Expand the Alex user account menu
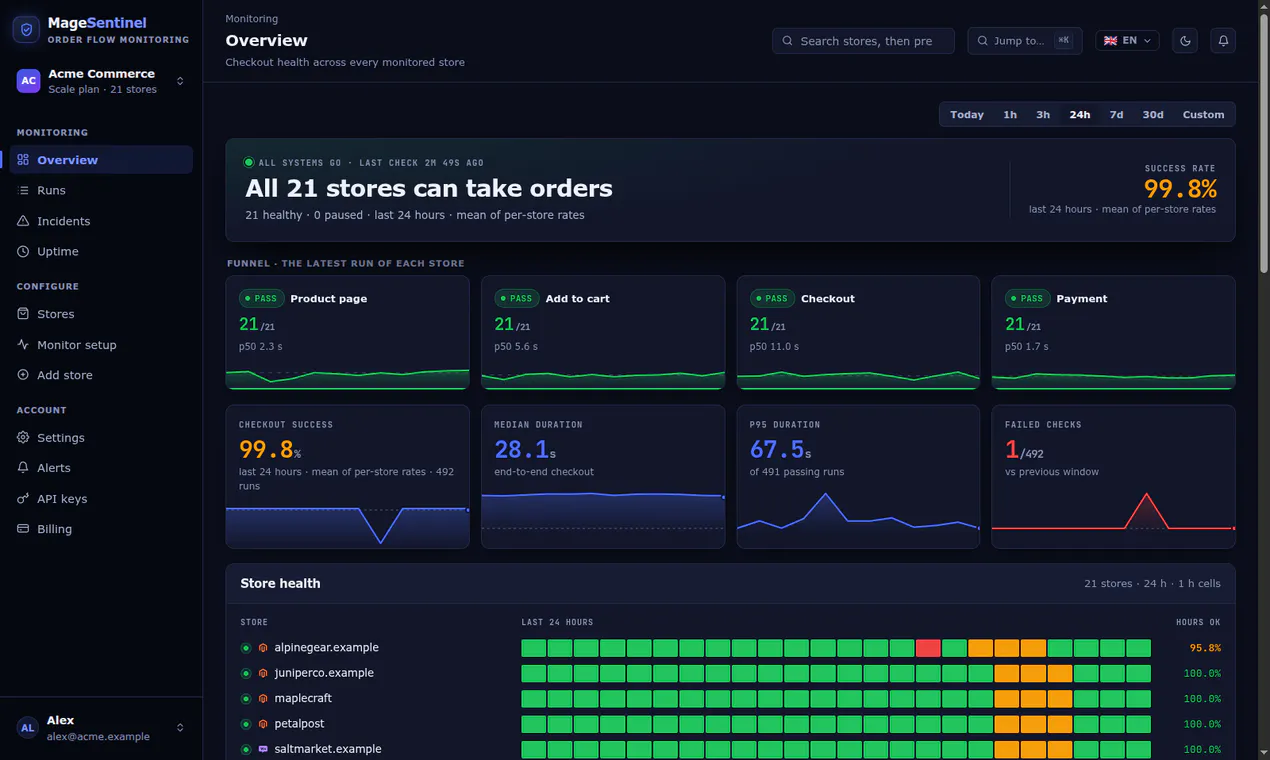 point(101,728)
